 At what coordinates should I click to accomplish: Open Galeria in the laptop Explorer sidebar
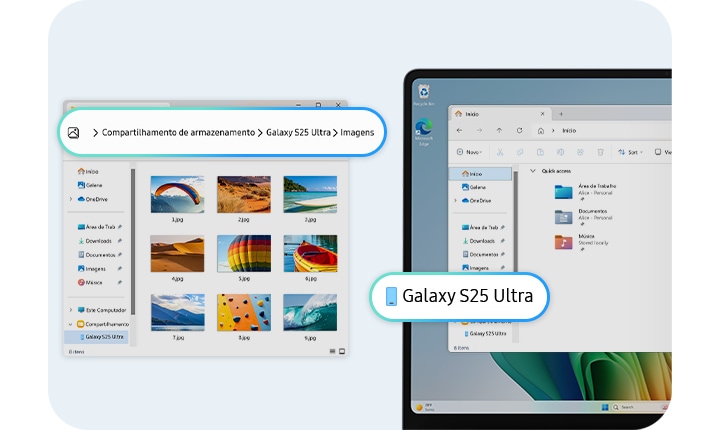pos(473,187)
